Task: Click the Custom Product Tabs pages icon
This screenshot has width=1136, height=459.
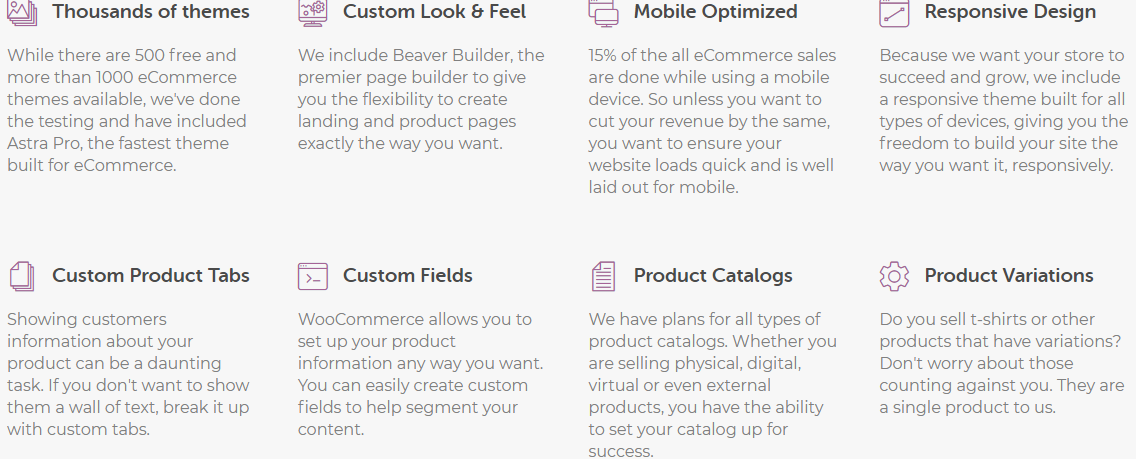Action: 22,277
